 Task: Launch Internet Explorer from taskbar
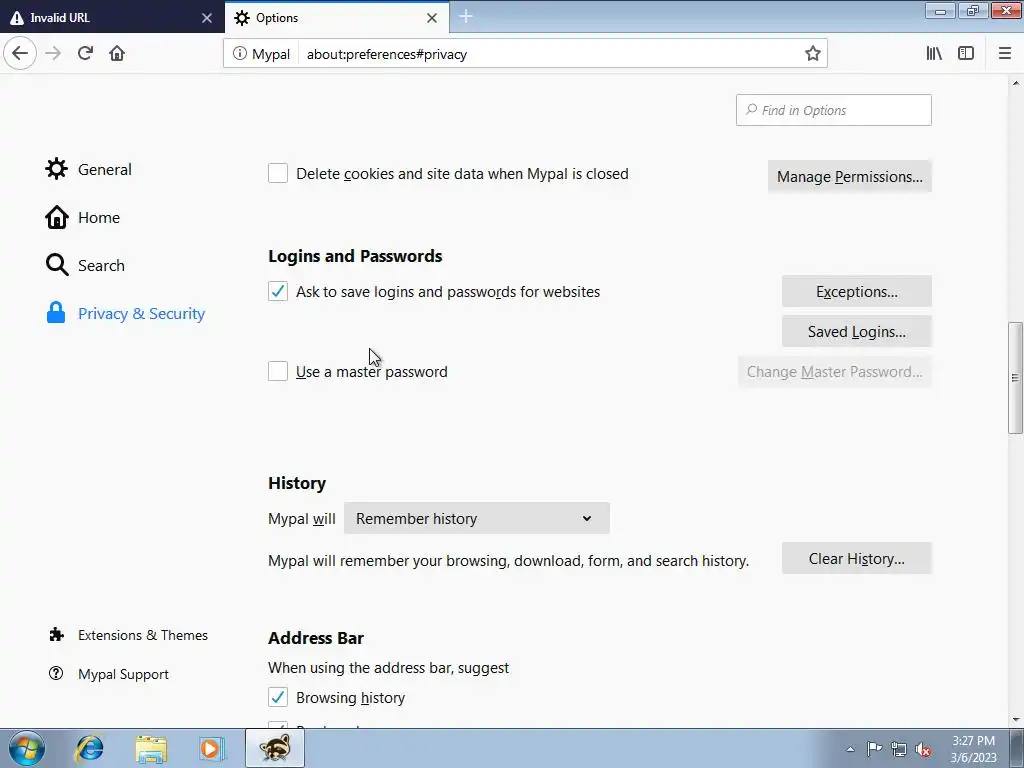tap(89, 748)
